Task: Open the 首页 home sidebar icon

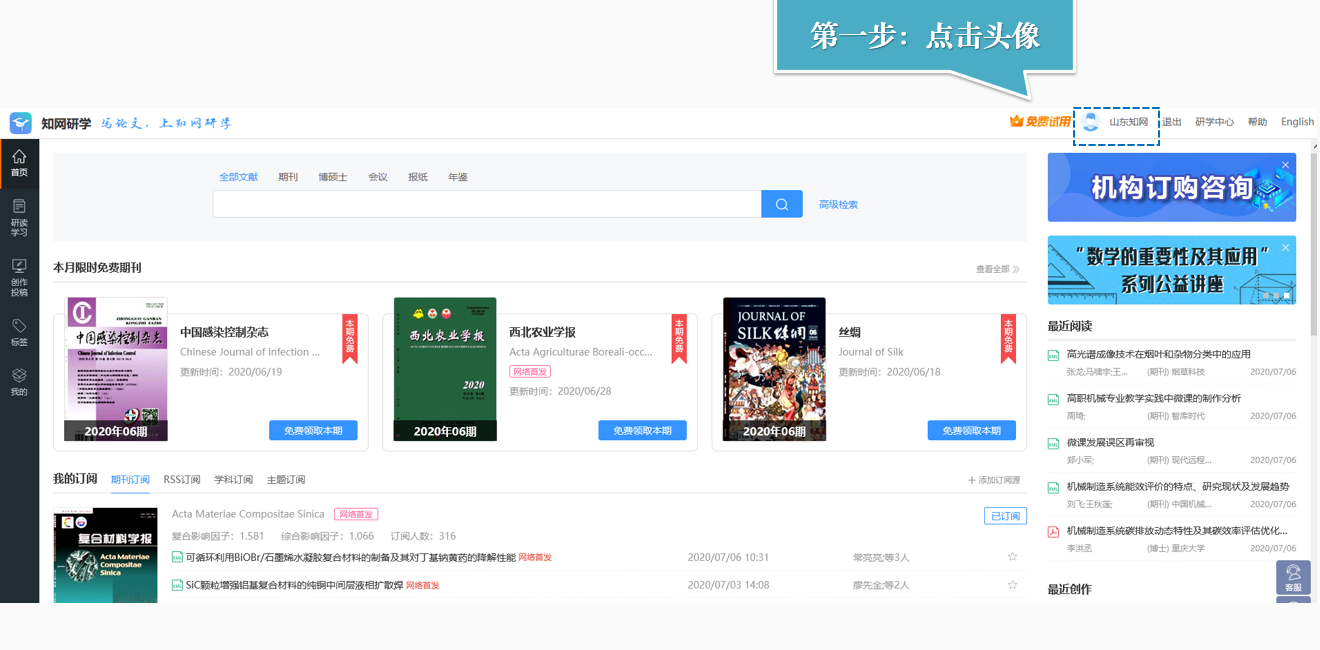Action: 19,163
